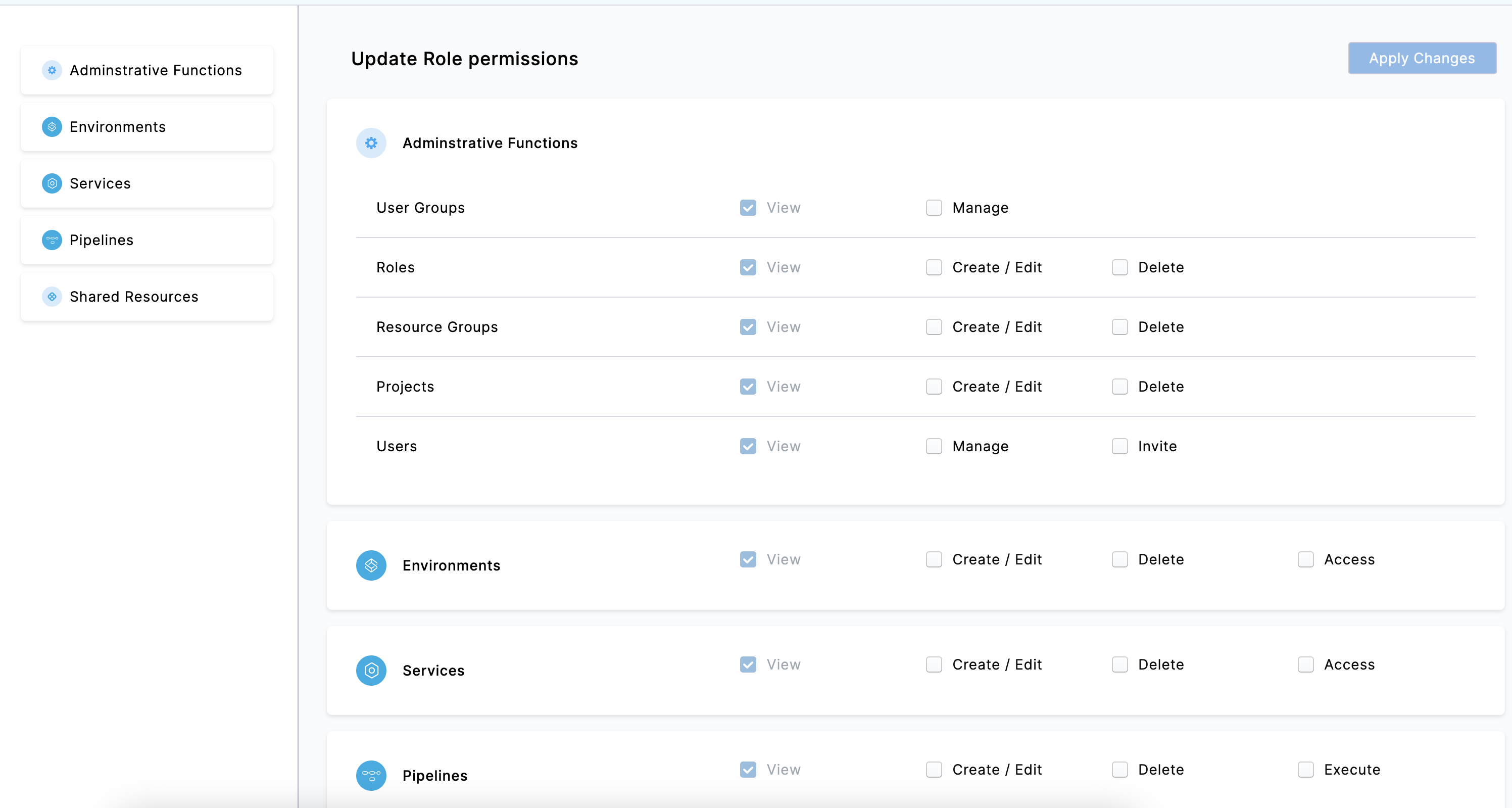The width and height of the screenshot is (1512, 808).
Task: Check Delete for Resource Groups
Action: (1120, 327)
